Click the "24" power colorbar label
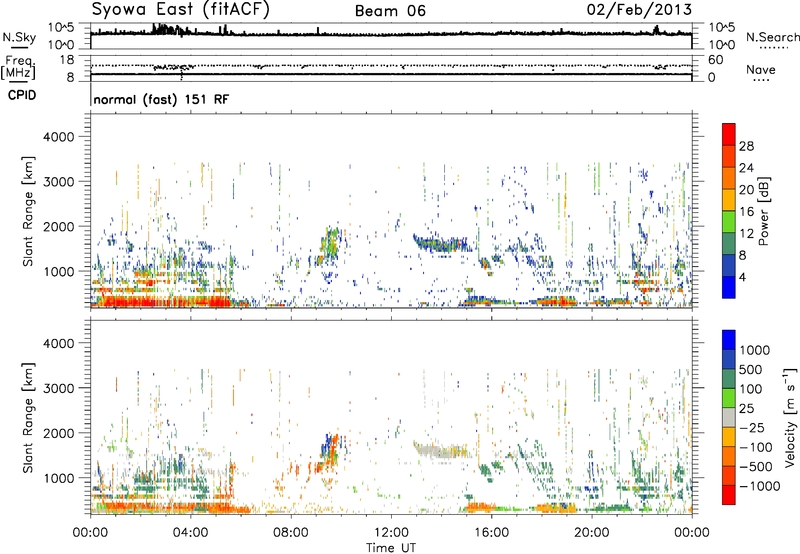The width and height of the screenshot is (800, 554). coord(746,168)
